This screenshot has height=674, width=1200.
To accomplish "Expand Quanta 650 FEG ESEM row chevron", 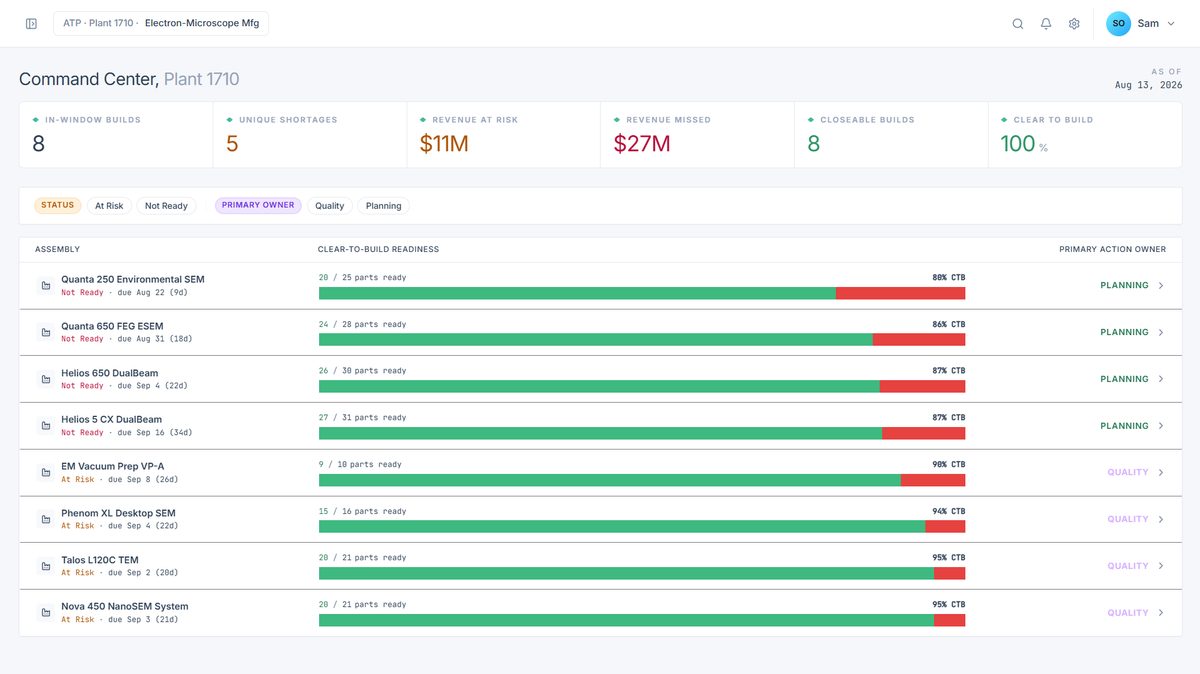I will 1161,333.
